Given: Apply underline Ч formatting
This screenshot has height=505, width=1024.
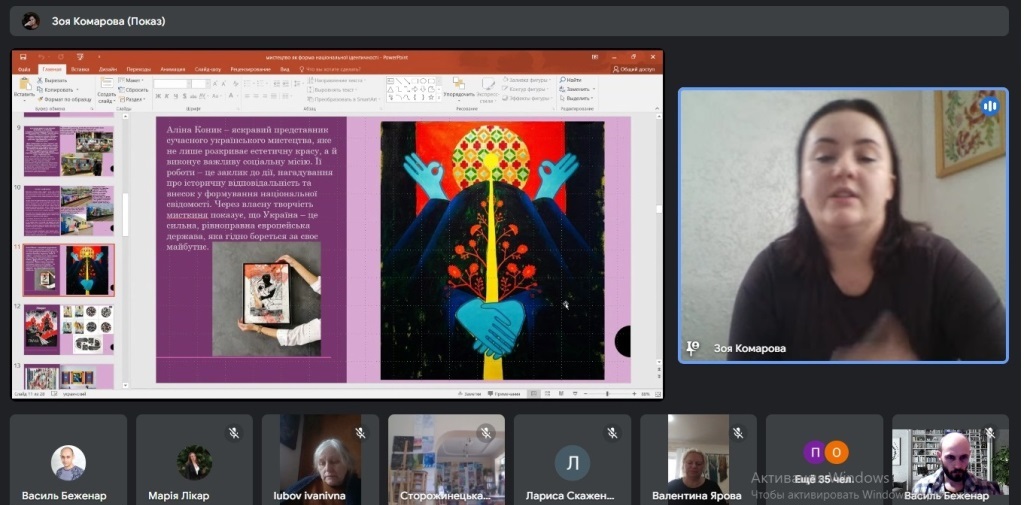Looking at the screenshot, I should (176, 96).
